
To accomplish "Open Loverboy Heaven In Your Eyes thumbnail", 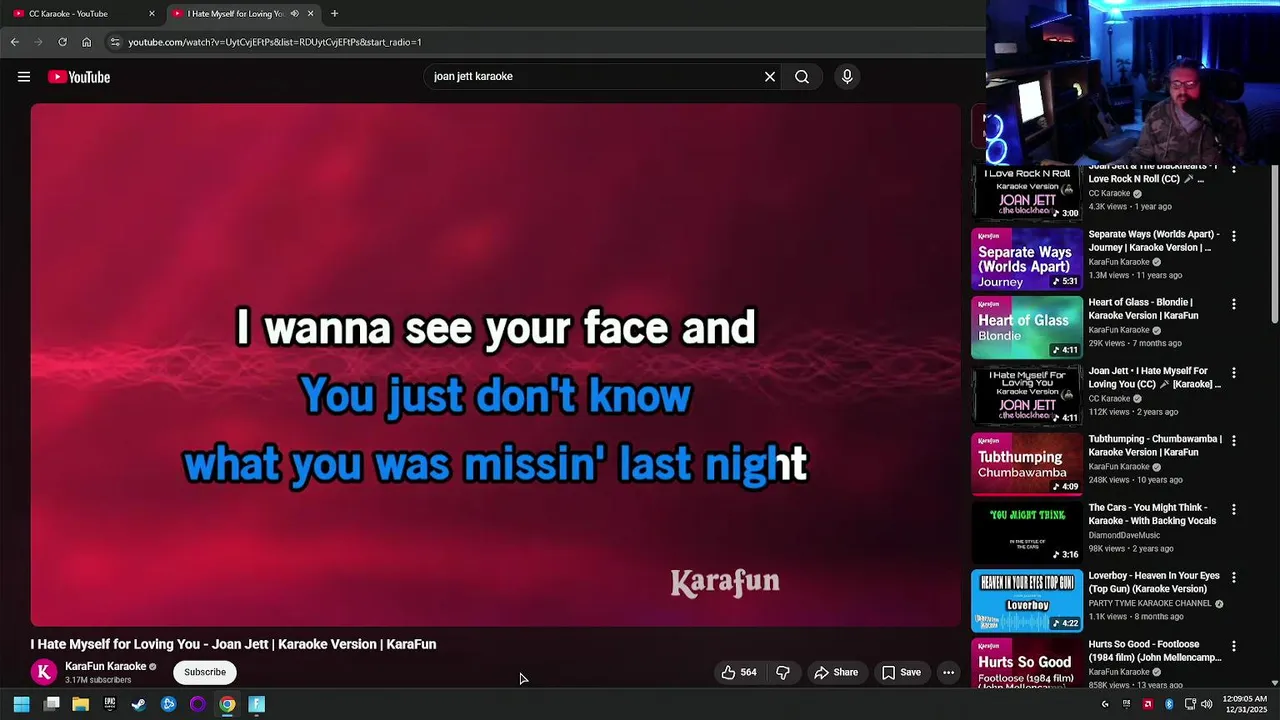I will [x=1027, y=601].
